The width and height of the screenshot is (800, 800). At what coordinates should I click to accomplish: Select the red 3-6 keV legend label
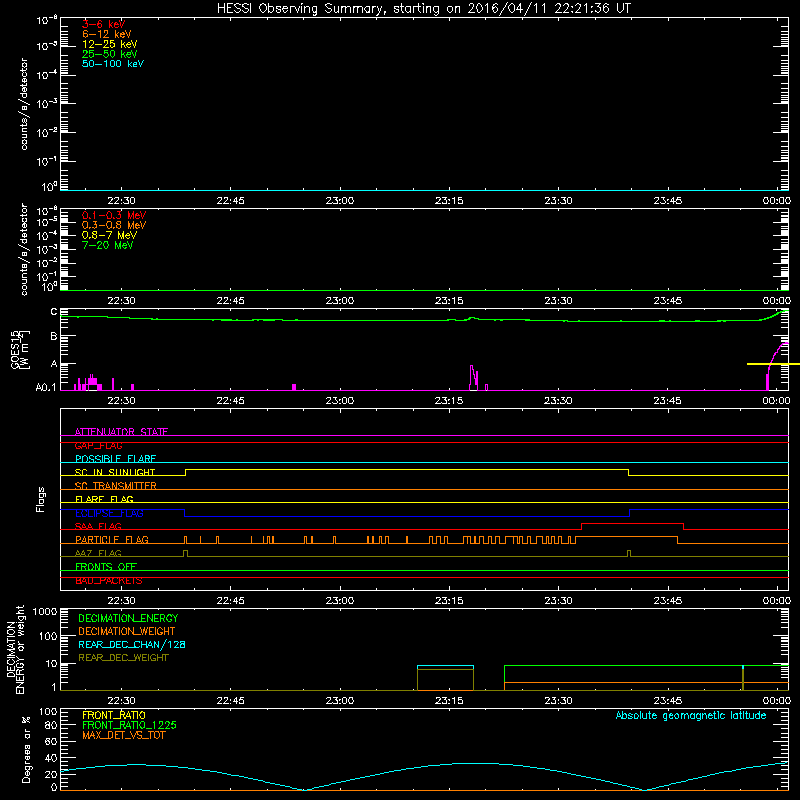(x=104, y=24)
